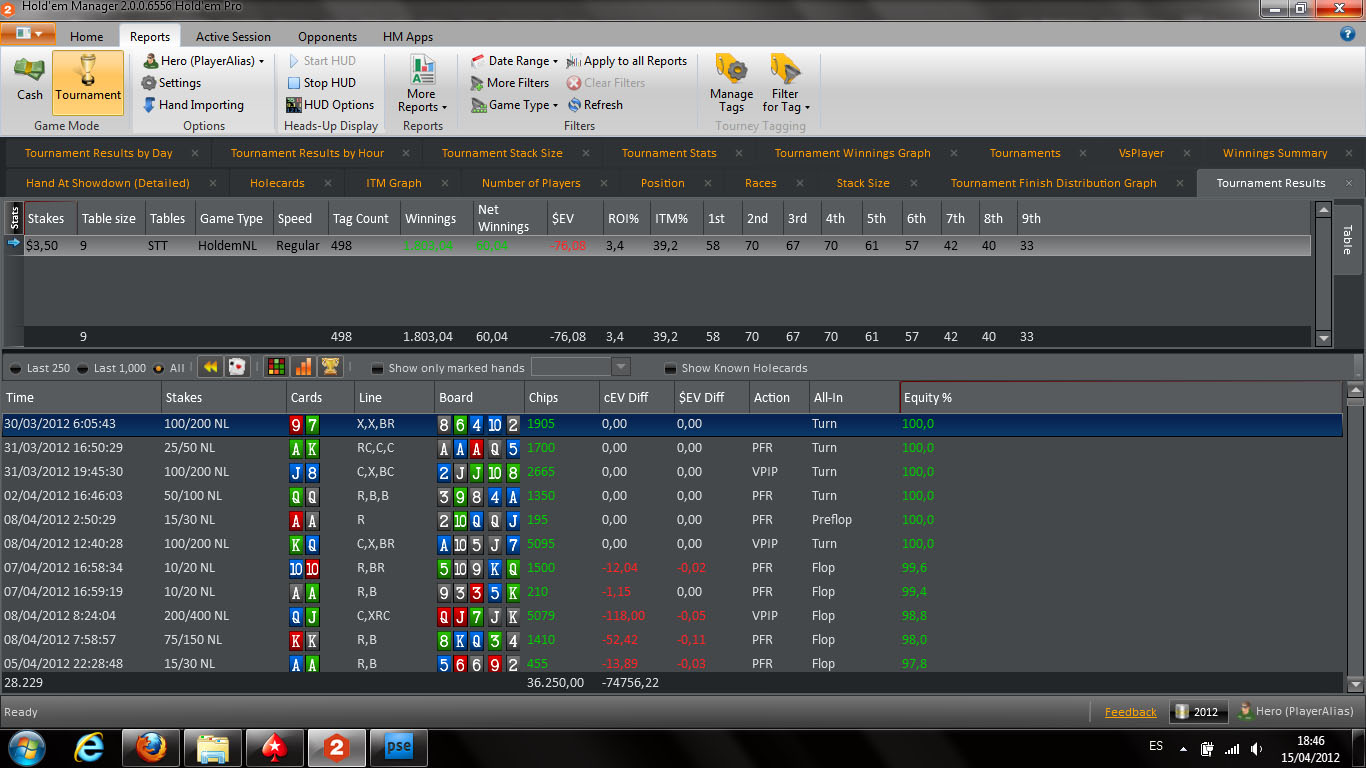Open the Game Type dropdown

[x=514, y=105]
